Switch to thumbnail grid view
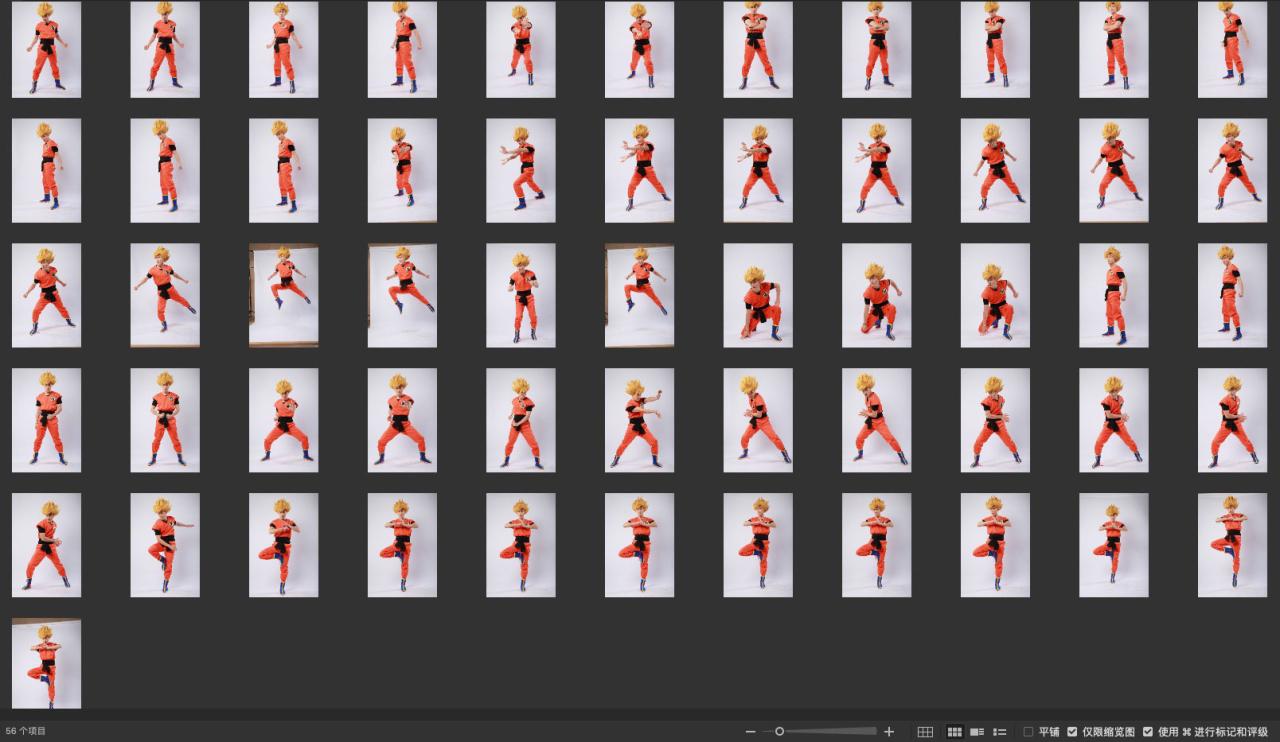This screenshot has height=742, width=1280. point(954,732)
